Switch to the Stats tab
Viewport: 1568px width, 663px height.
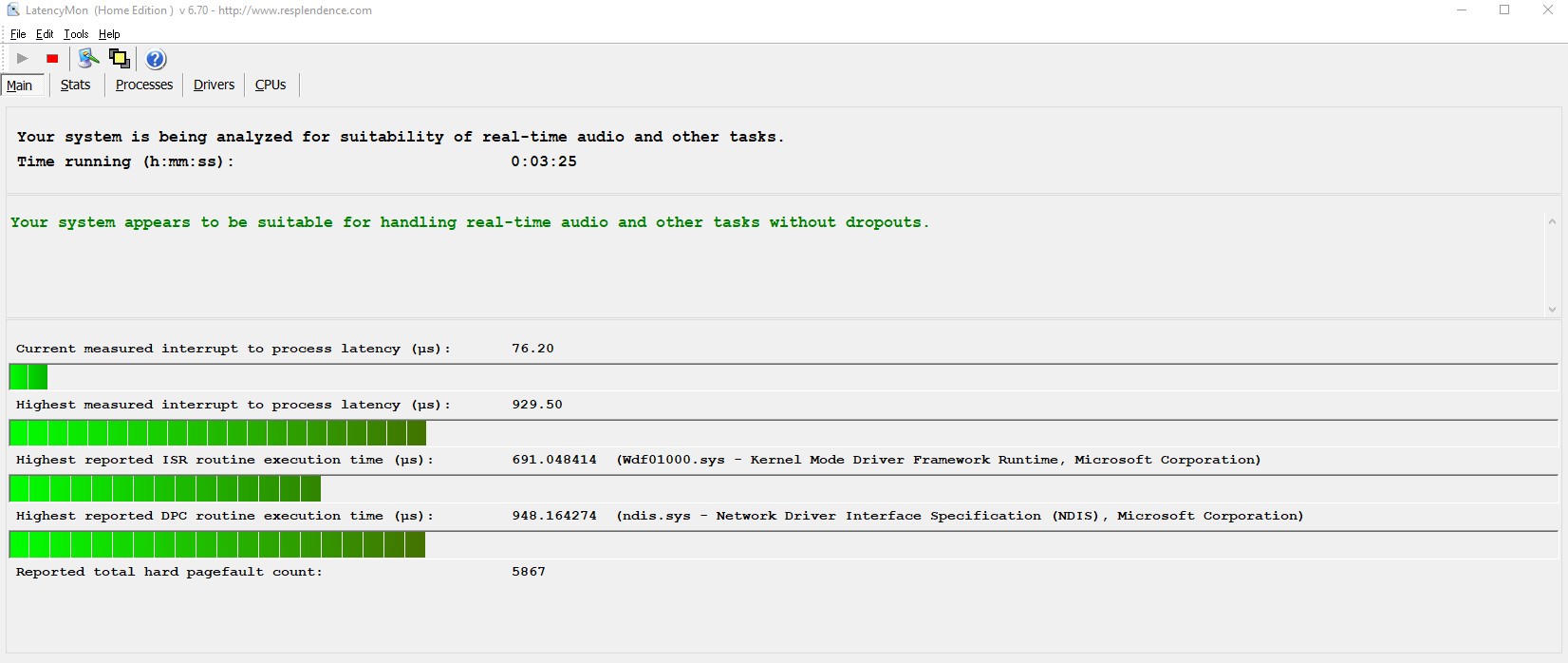point(75,85)
